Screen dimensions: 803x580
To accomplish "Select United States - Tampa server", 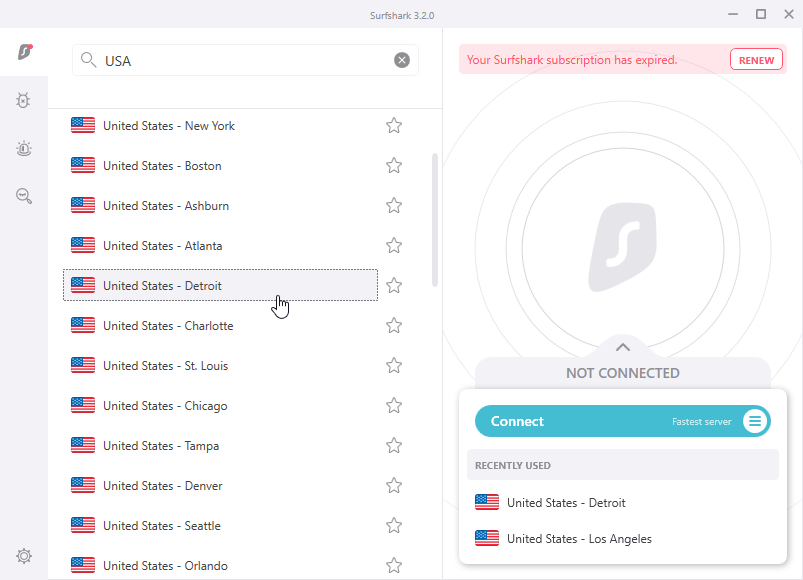I will [221, 445].
